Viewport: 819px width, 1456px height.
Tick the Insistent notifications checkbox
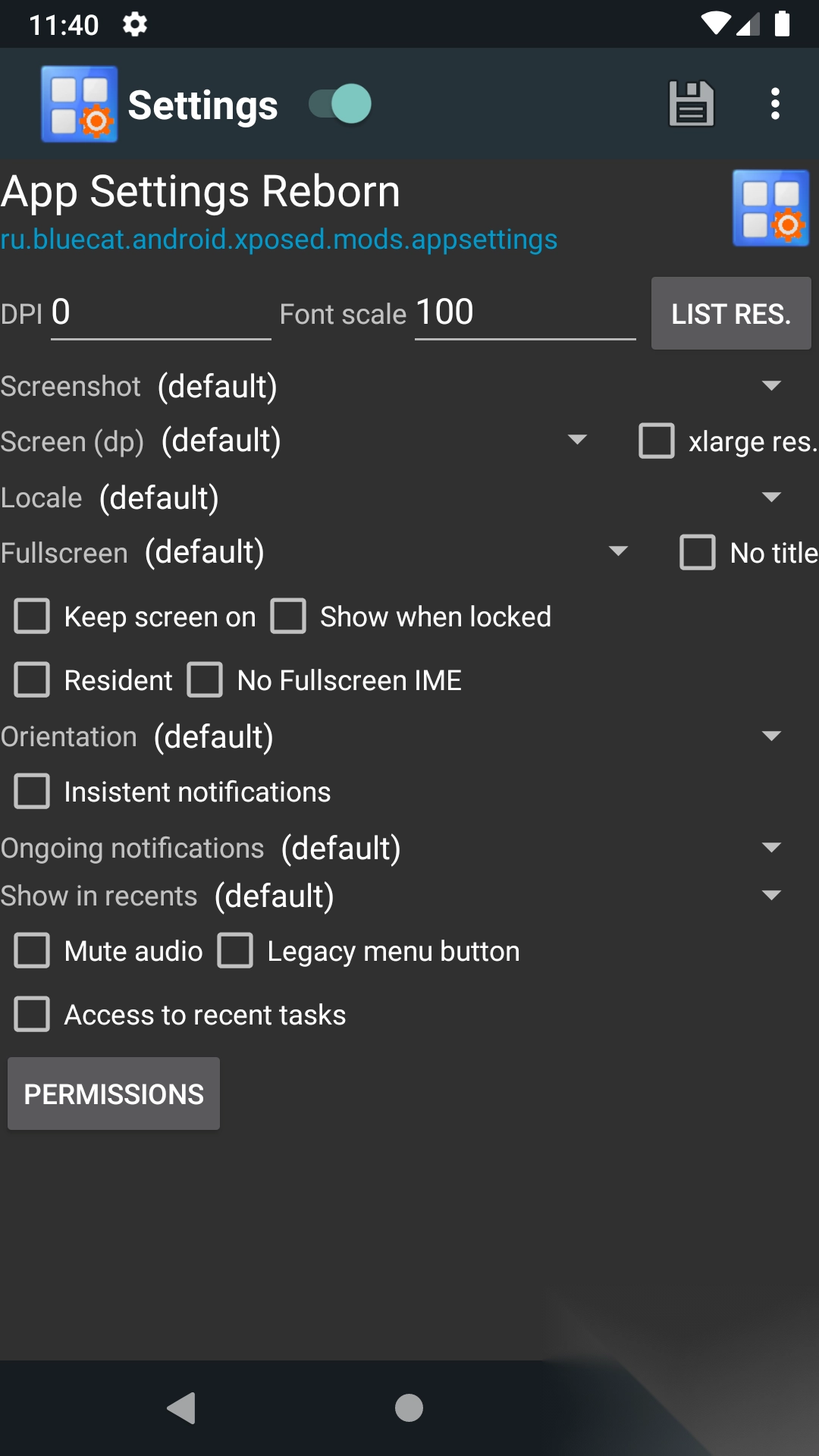click(33, 792)
